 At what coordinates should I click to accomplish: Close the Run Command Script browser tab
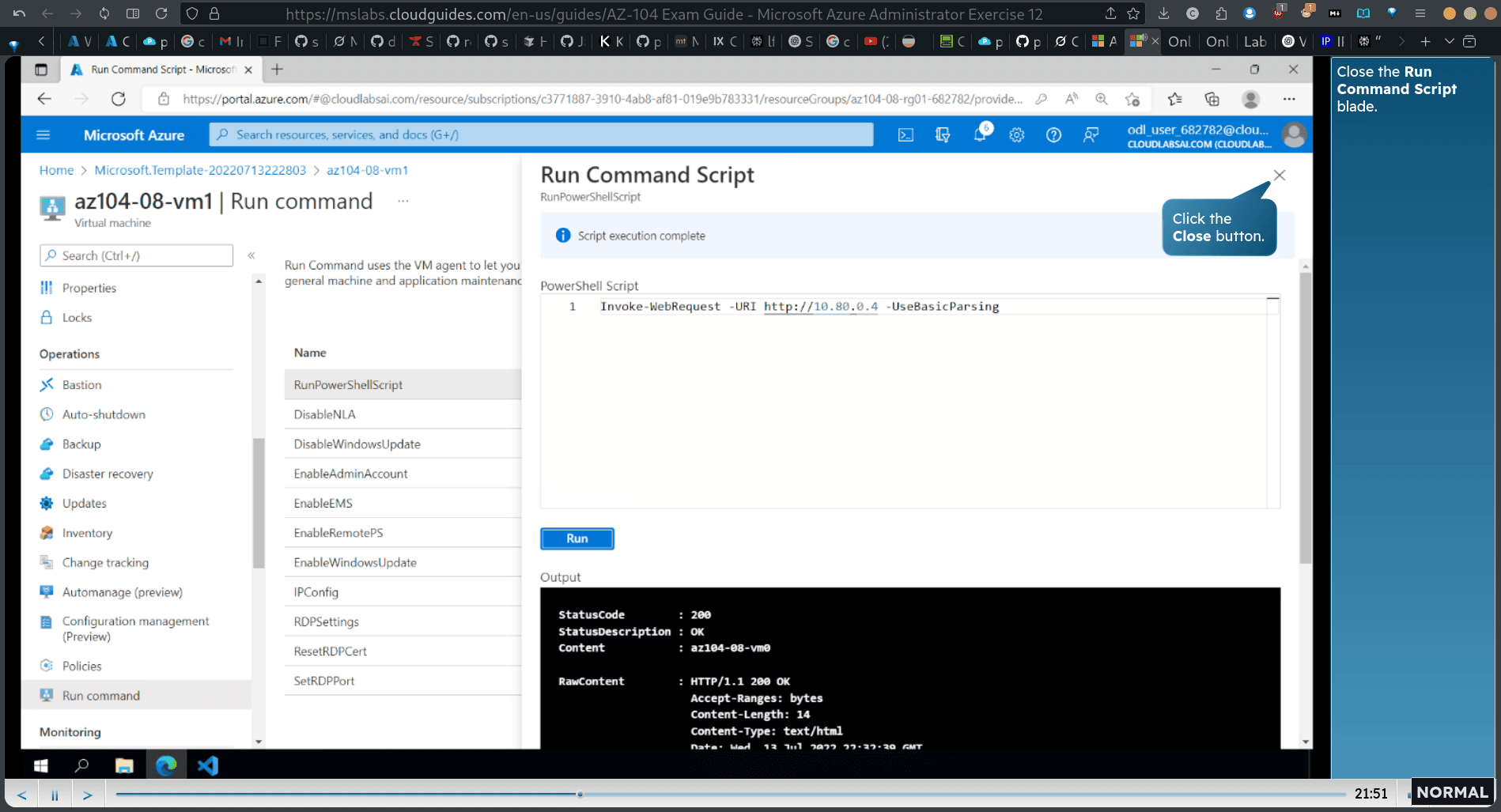[x=248, y=70]
